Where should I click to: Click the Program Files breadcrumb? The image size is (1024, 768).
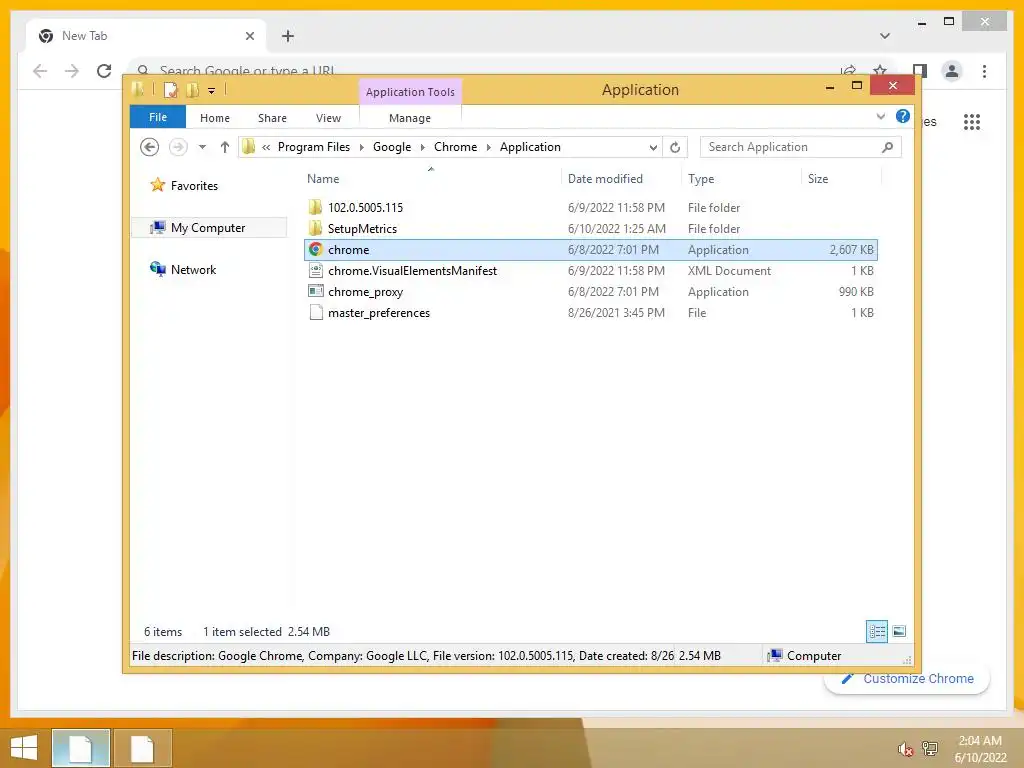pos(314,148)
